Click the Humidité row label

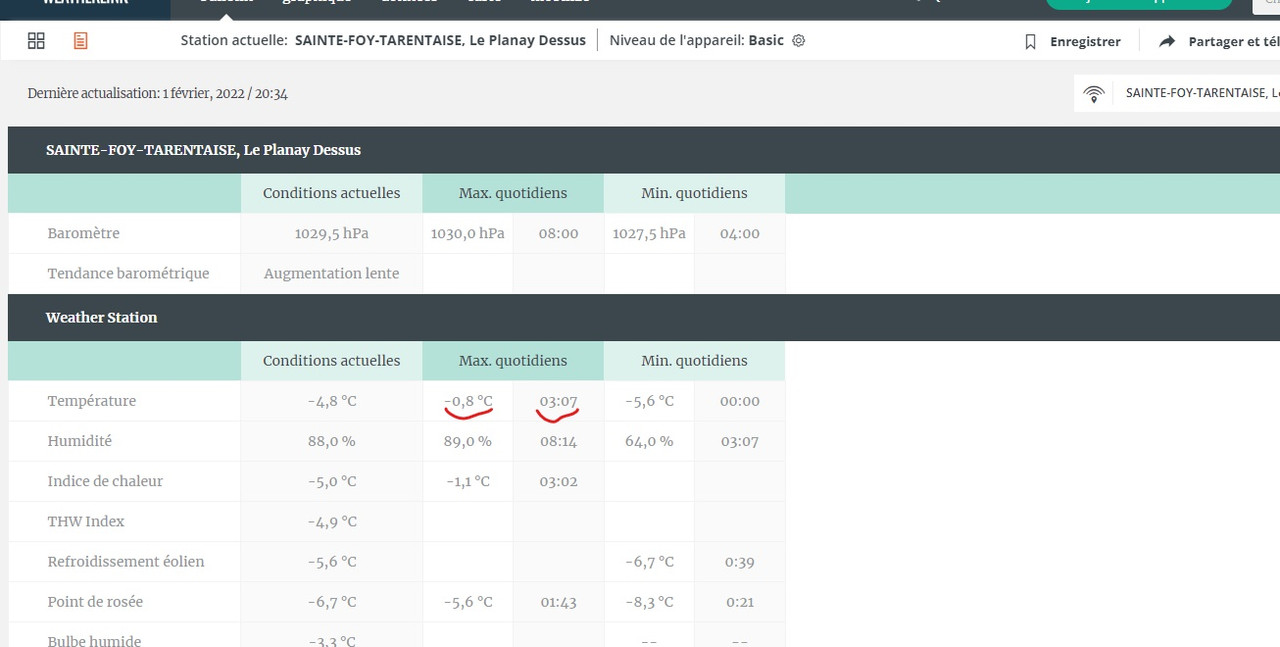click(80, 441)
